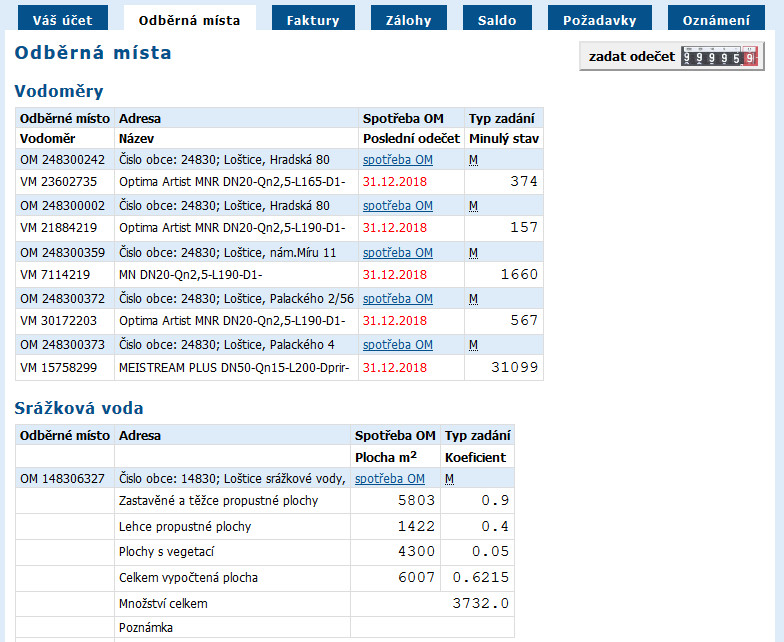Image resolution: width=784 pixels, height=642 pixels.
Task: Click the M link in OM 148306327 row
Action: point(449,479)
